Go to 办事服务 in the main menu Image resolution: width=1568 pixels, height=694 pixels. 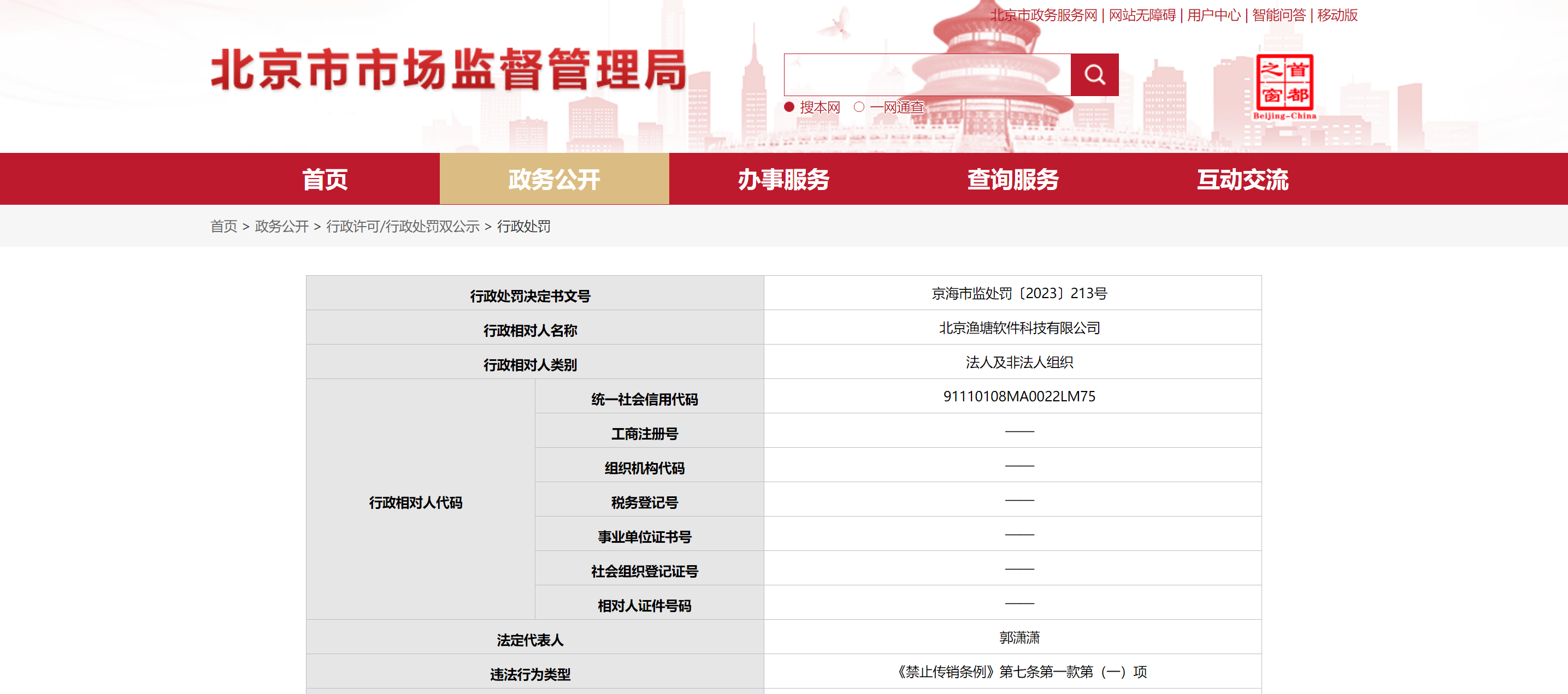click(x=783, y=180)
